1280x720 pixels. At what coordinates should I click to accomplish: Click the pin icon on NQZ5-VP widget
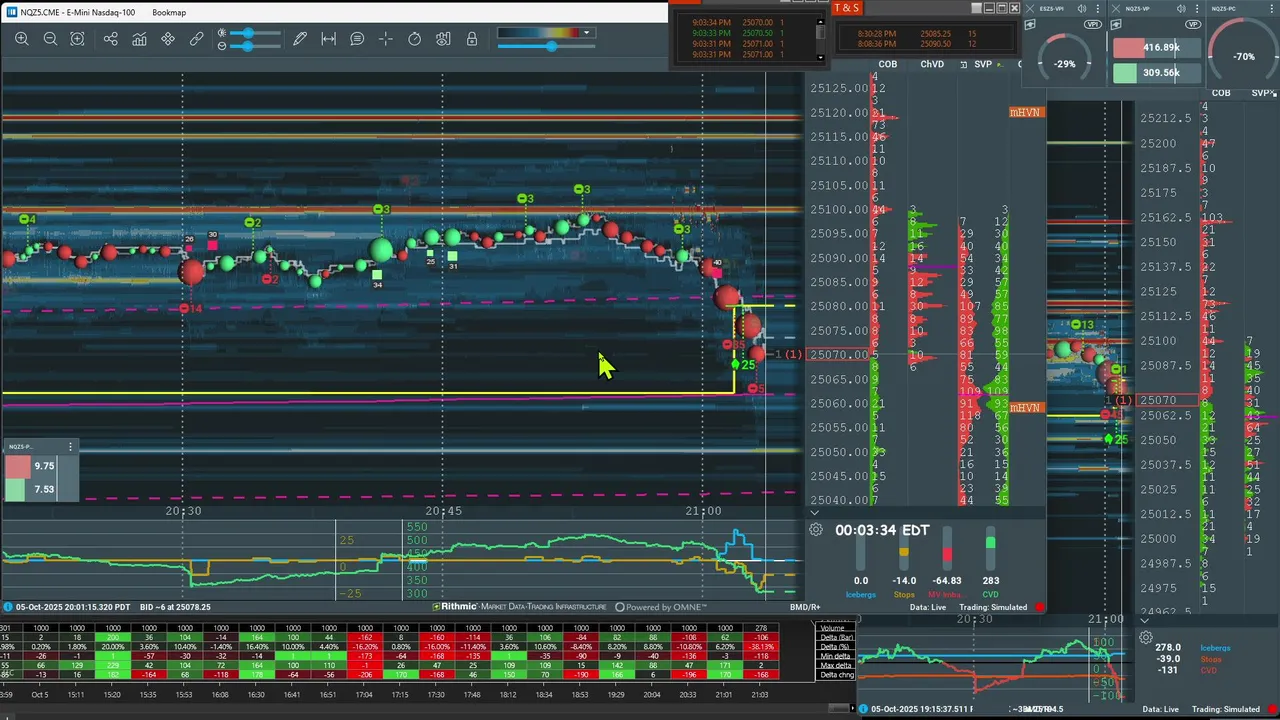click(x=1117, y=25)
